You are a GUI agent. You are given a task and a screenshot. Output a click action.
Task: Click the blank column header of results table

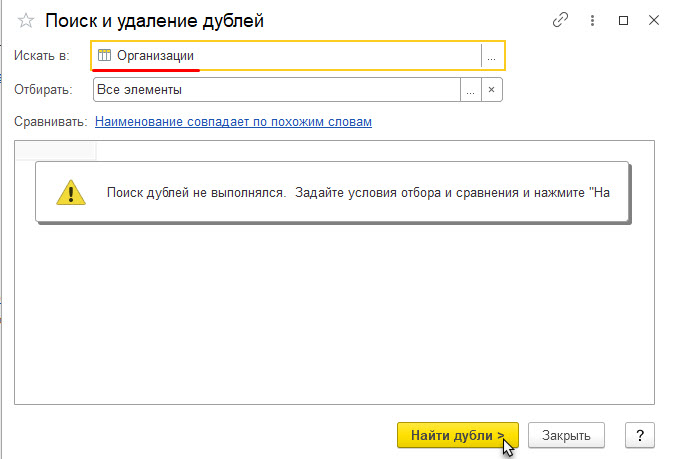point(56,151)
